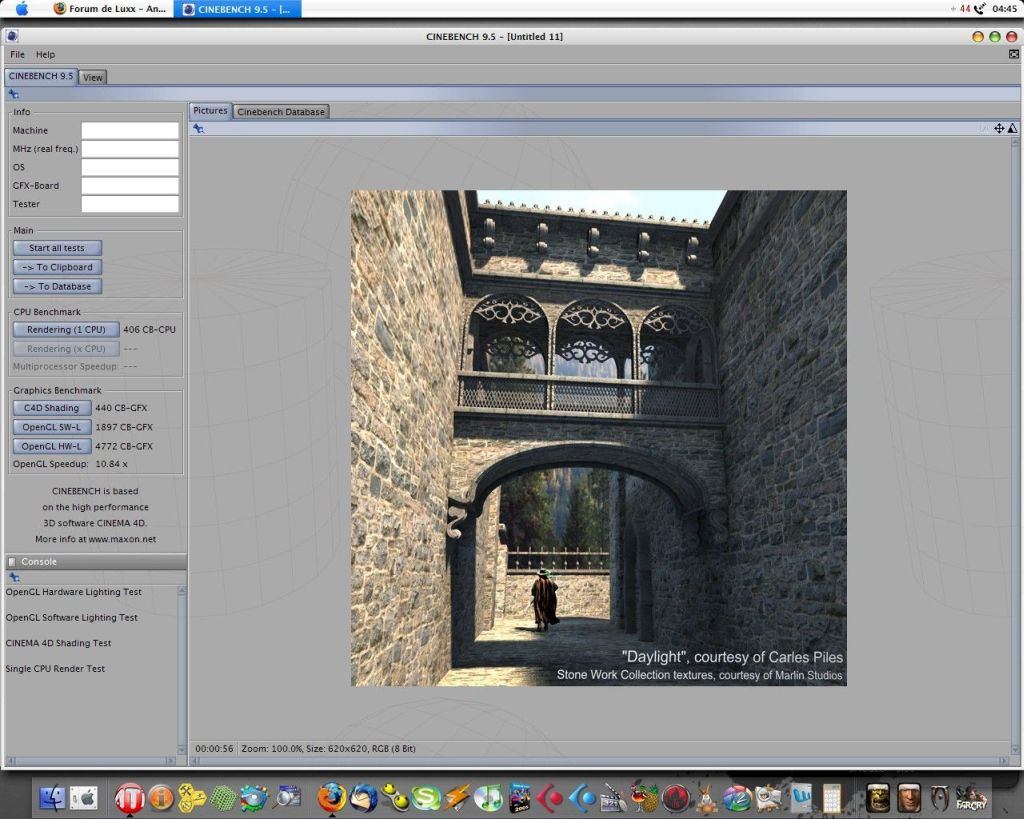Click 'More info at www.maxon.net' text

point(95,539)
